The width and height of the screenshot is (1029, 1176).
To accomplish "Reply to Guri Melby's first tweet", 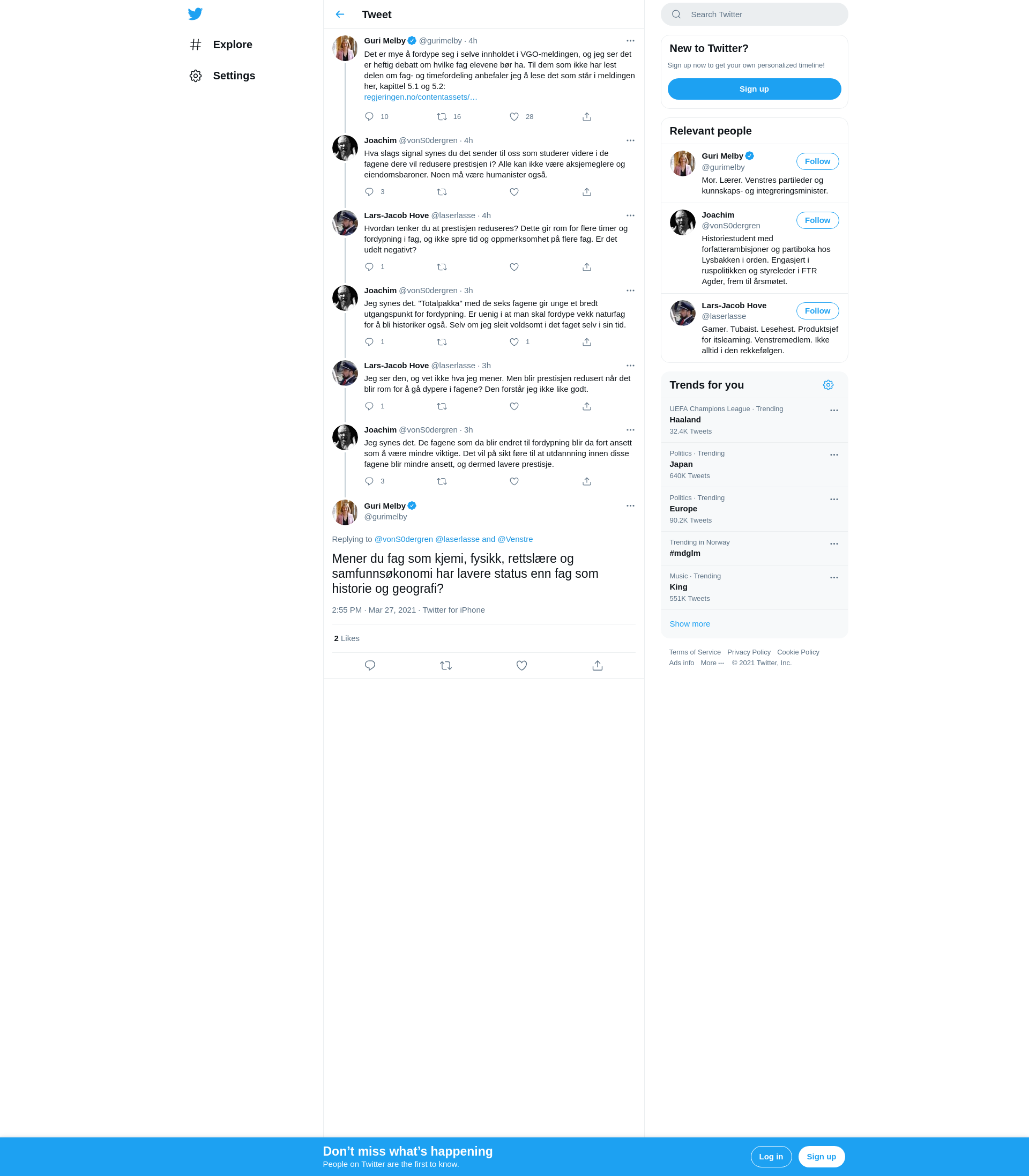I will click(369, 116).
